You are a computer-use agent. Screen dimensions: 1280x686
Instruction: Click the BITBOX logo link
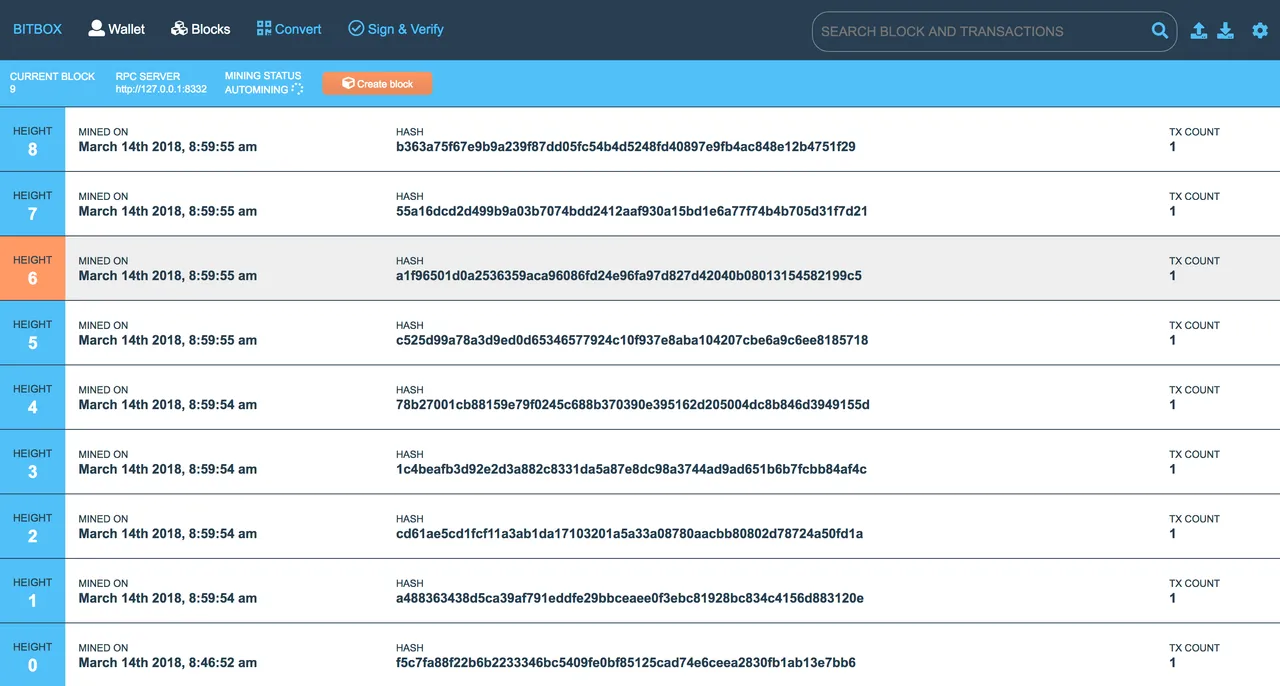click(37, 29)
